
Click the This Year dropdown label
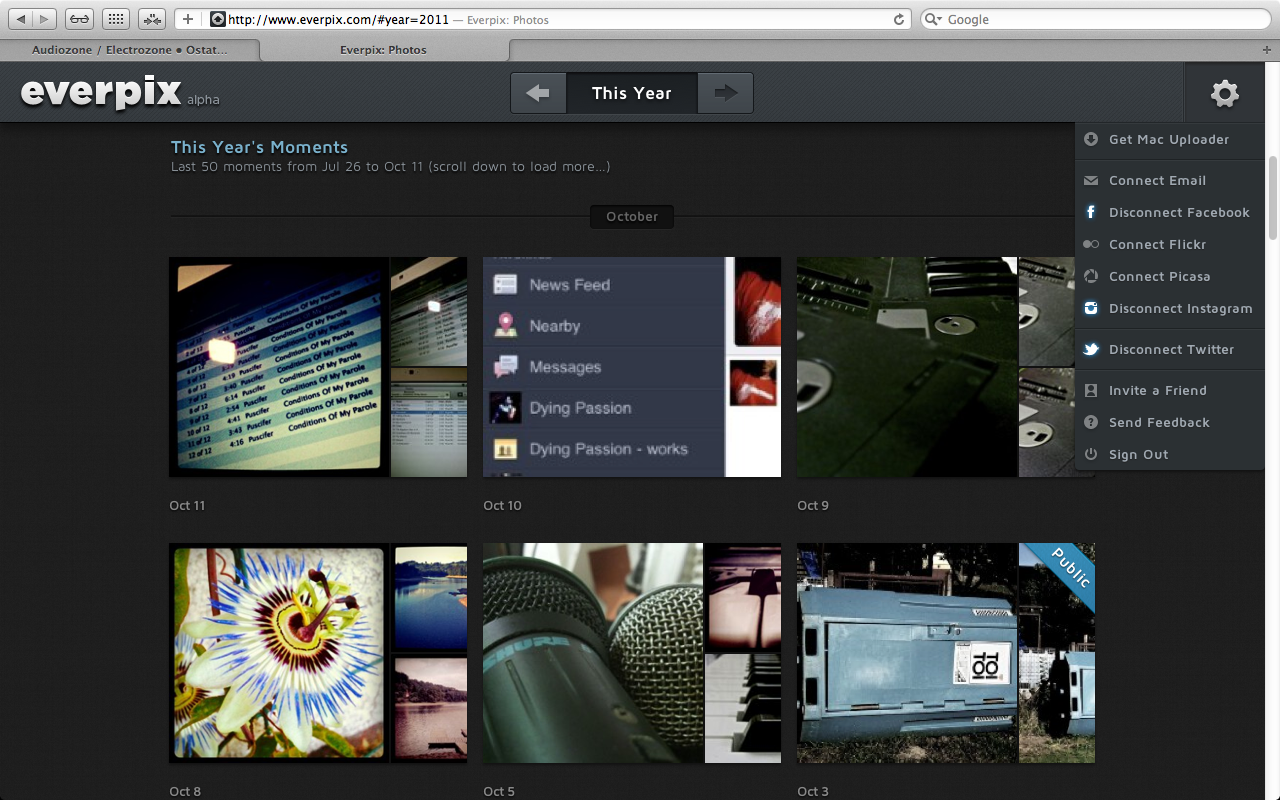pos(631,93)
